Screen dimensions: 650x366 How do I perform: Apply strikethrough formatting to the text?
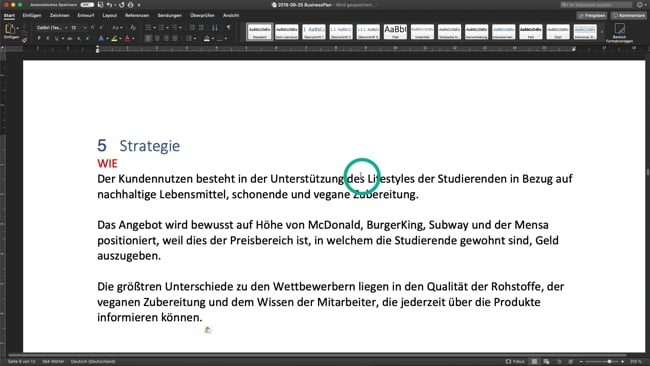70,39
